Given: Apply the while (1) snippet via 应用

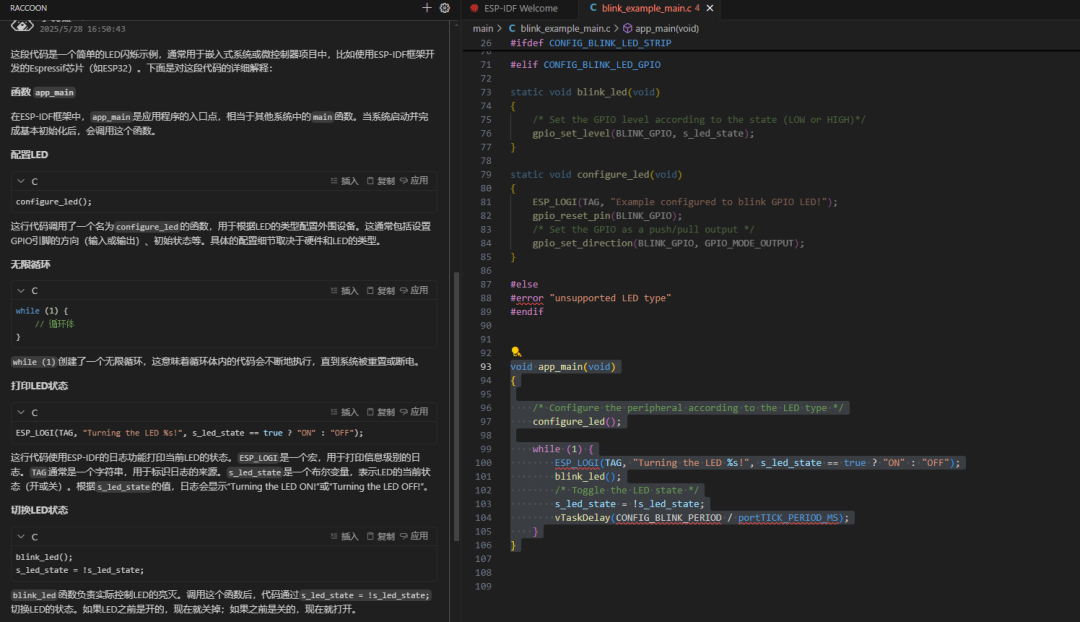Looking at the screenshot, I should pos(414,291).
